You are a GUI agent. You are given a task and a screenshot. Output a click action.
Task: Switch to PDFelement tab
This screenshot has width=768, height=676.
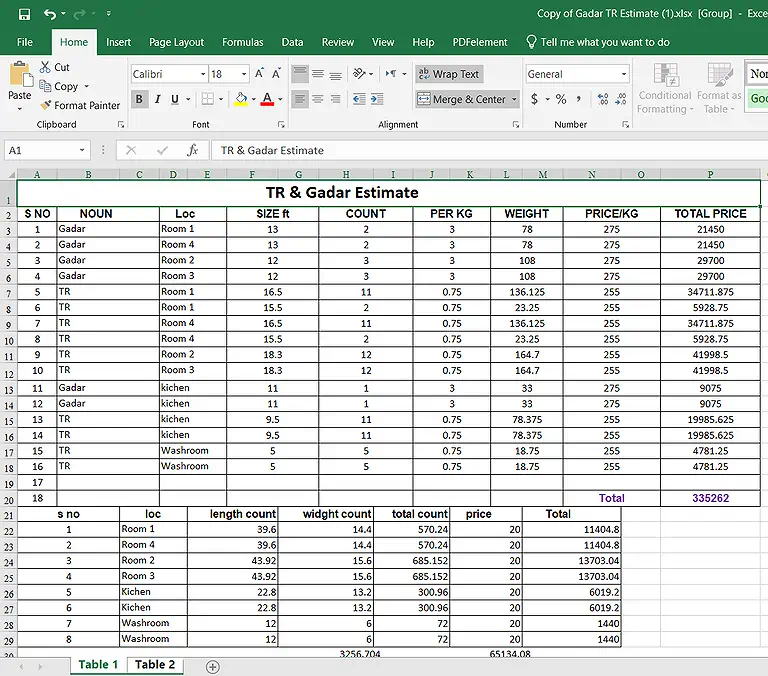pos(480,42)
